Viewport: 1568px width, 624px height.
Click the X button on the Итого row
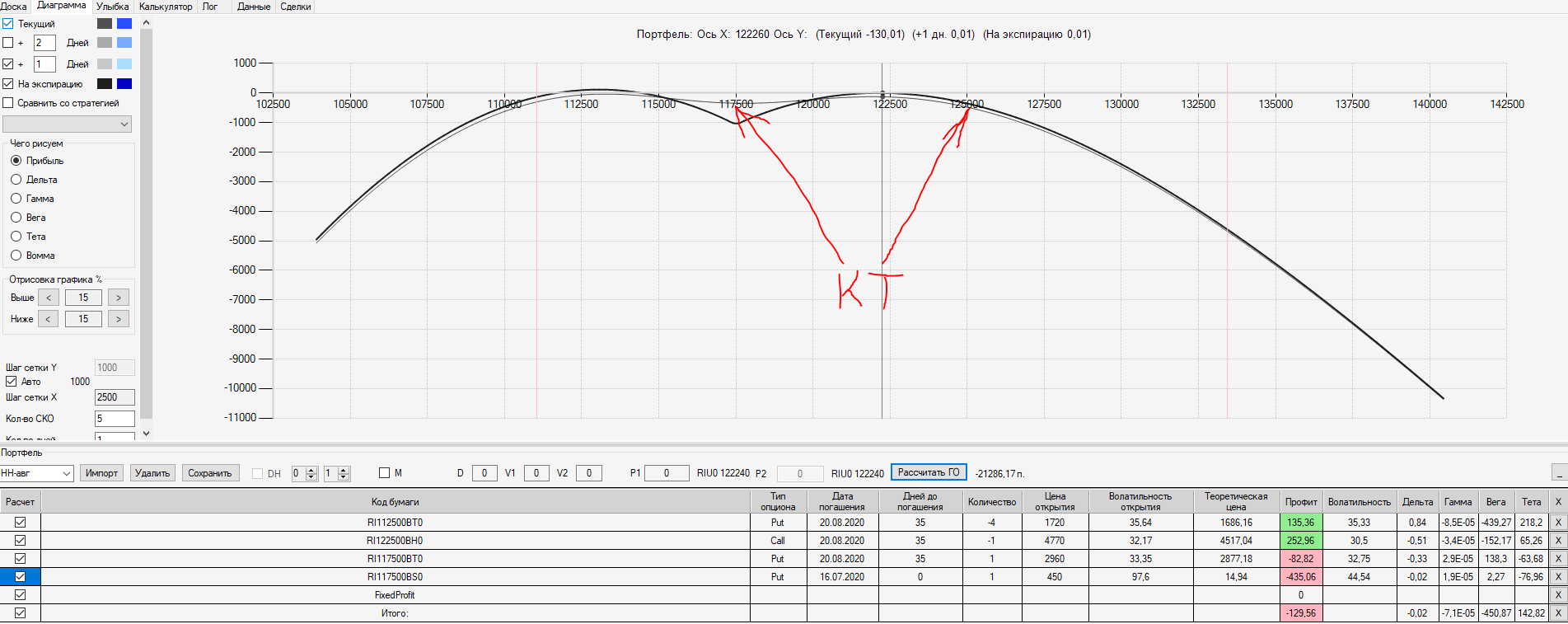(1558, 613)
